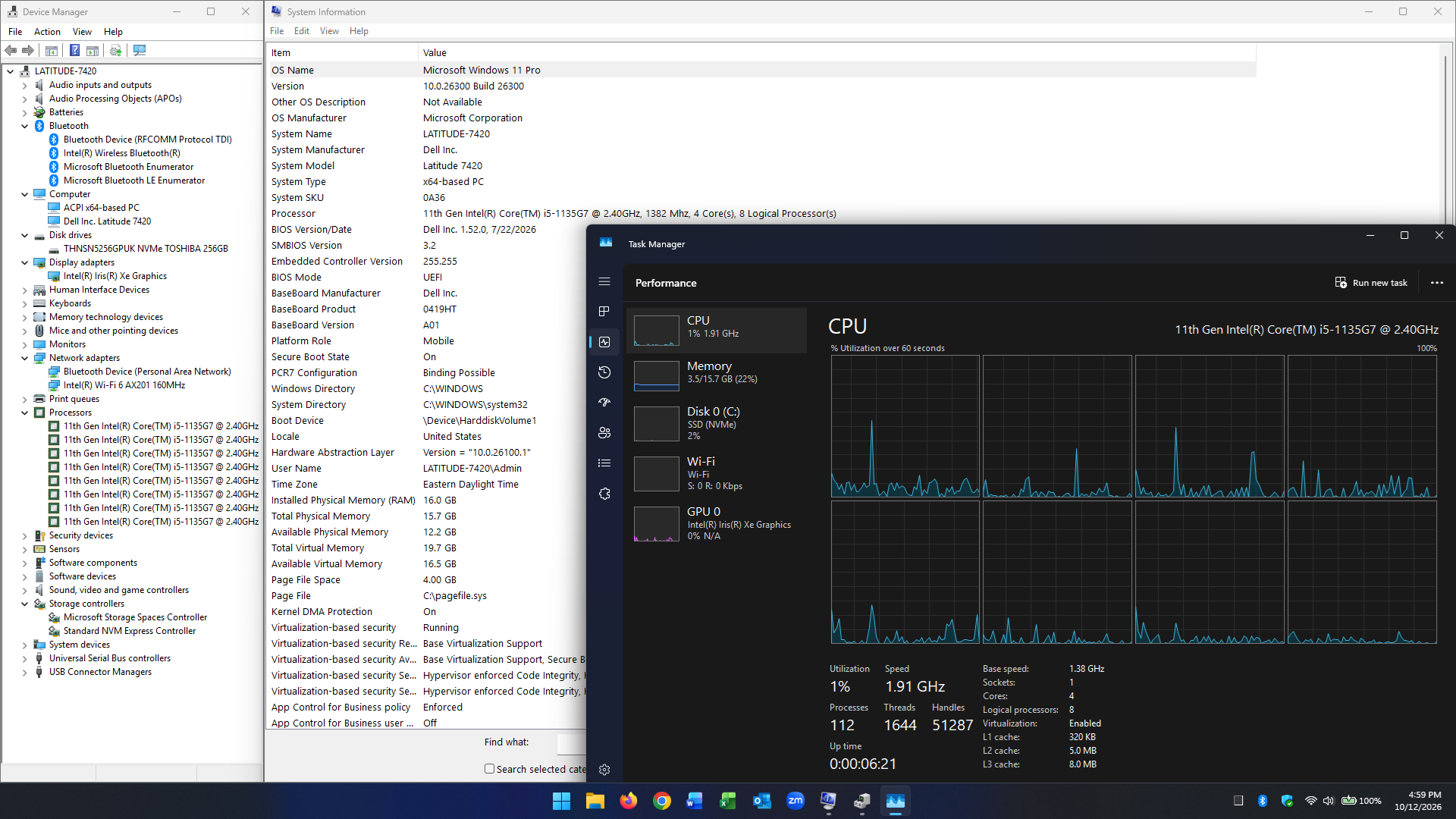Select Wi-Fi performance entry

(717, 473)
